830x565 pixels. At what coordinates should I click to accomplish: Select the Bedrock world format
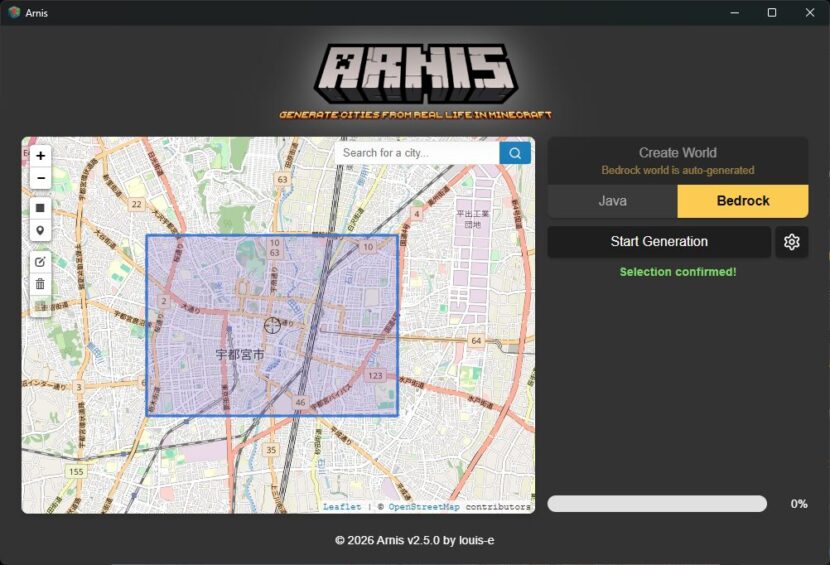coord(743,201)
